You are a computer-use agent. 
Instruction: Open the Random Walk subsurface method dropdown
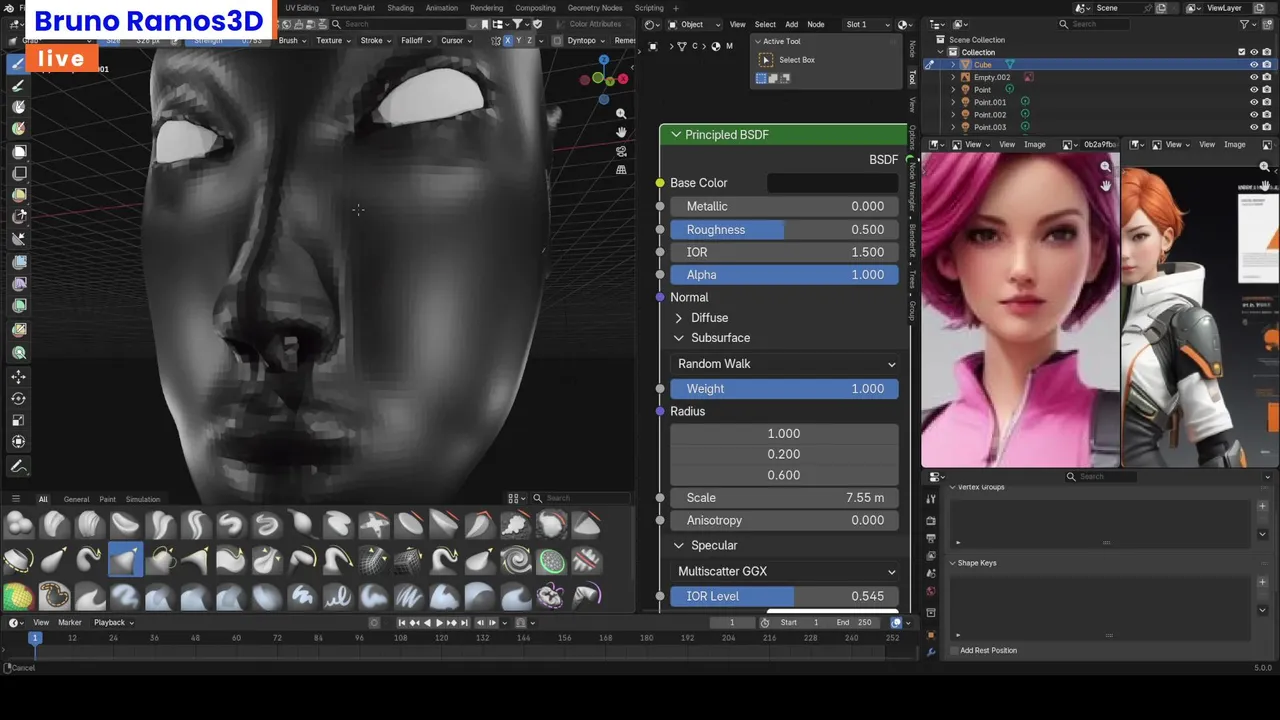click(x=785, y=364)
